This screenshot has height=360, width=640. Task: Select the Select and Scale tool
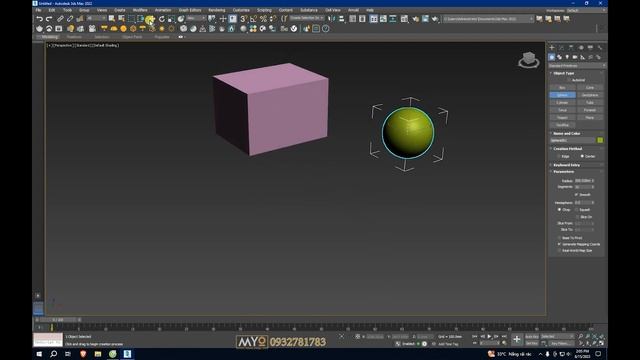pos(171,19)
